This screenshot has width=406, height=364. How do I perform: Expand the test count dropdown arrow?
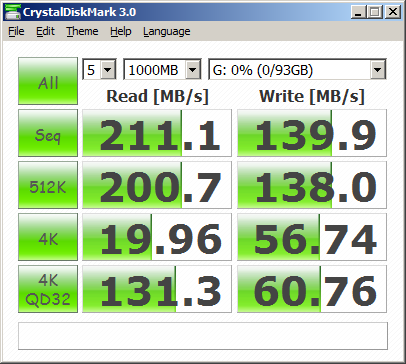pos(108,70)
